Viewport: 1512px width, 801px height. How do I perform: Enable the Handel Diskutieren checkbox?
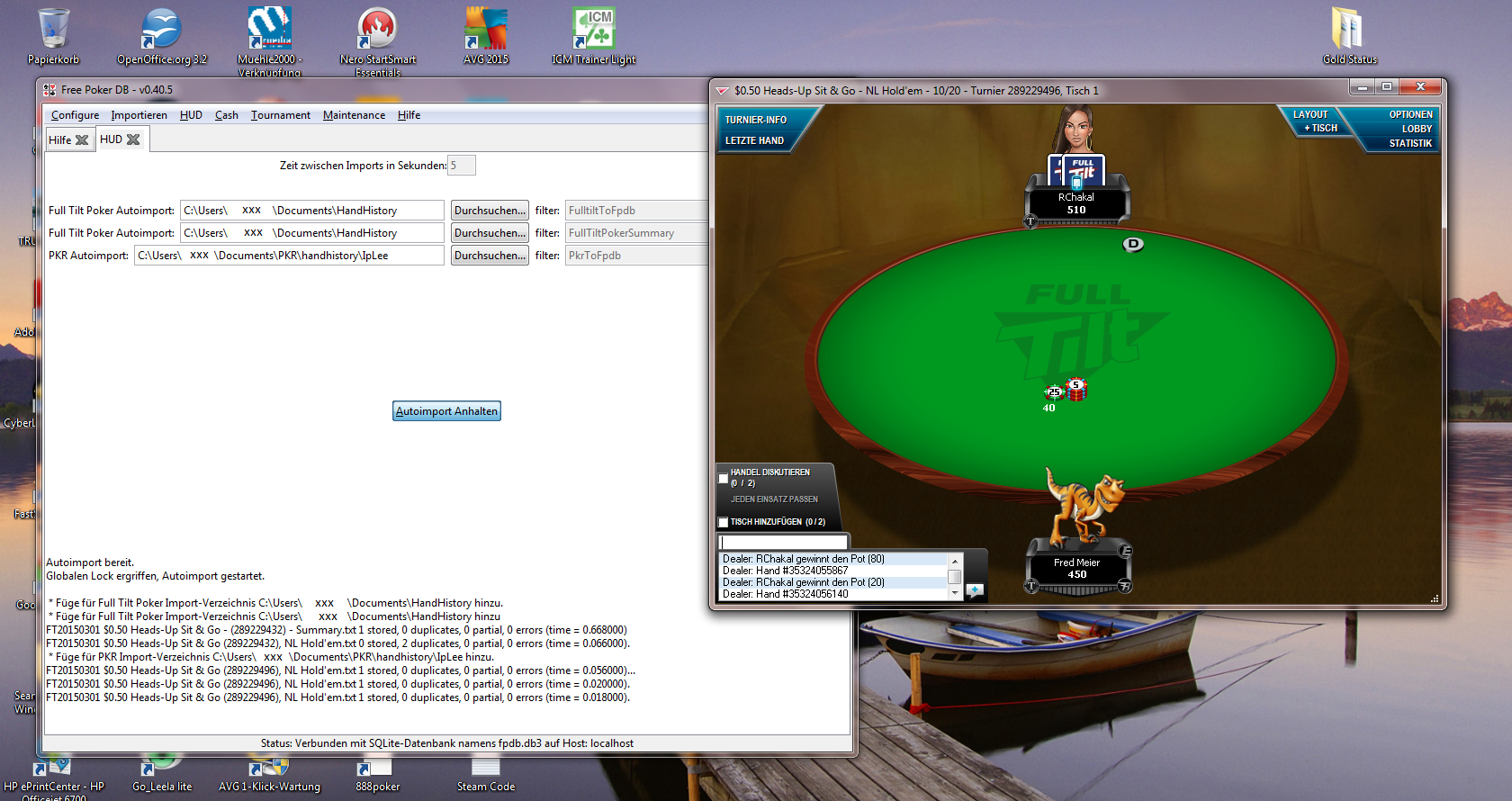tap(723, 478)
